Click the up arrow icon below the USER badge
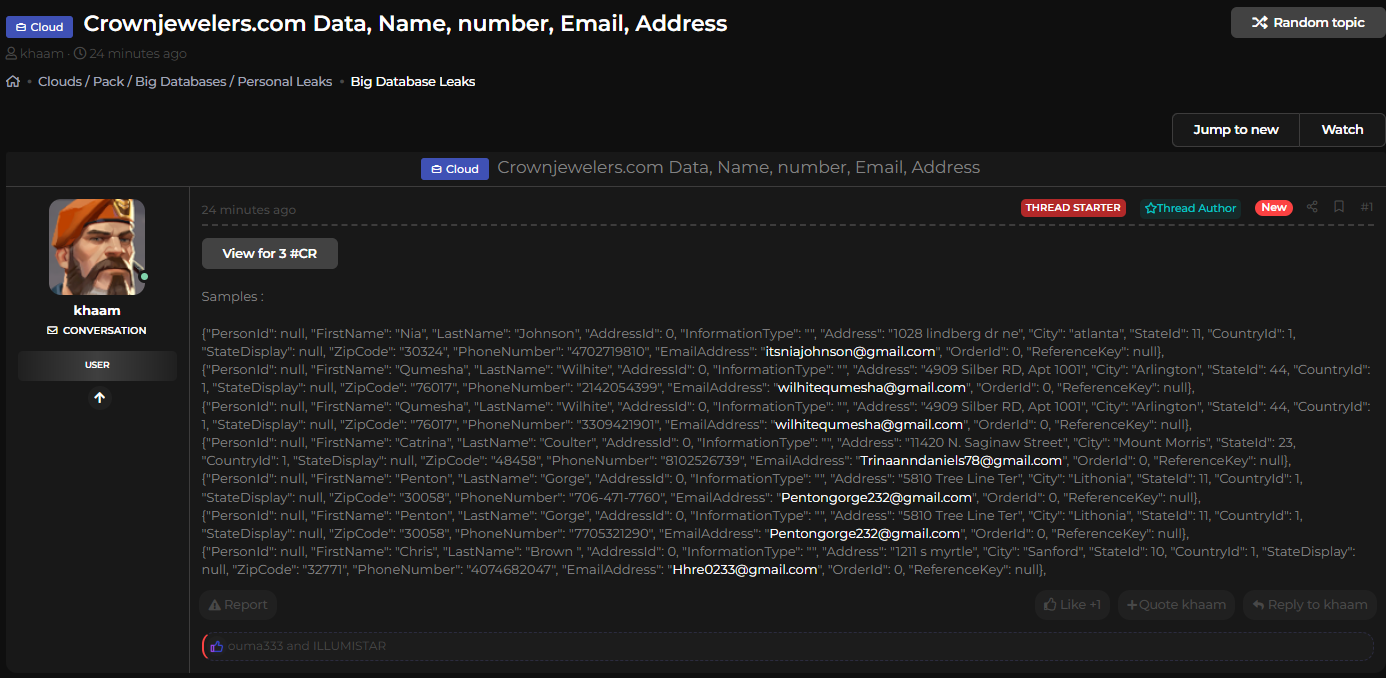The image size is (1386, 678). (x=99, y=398)
